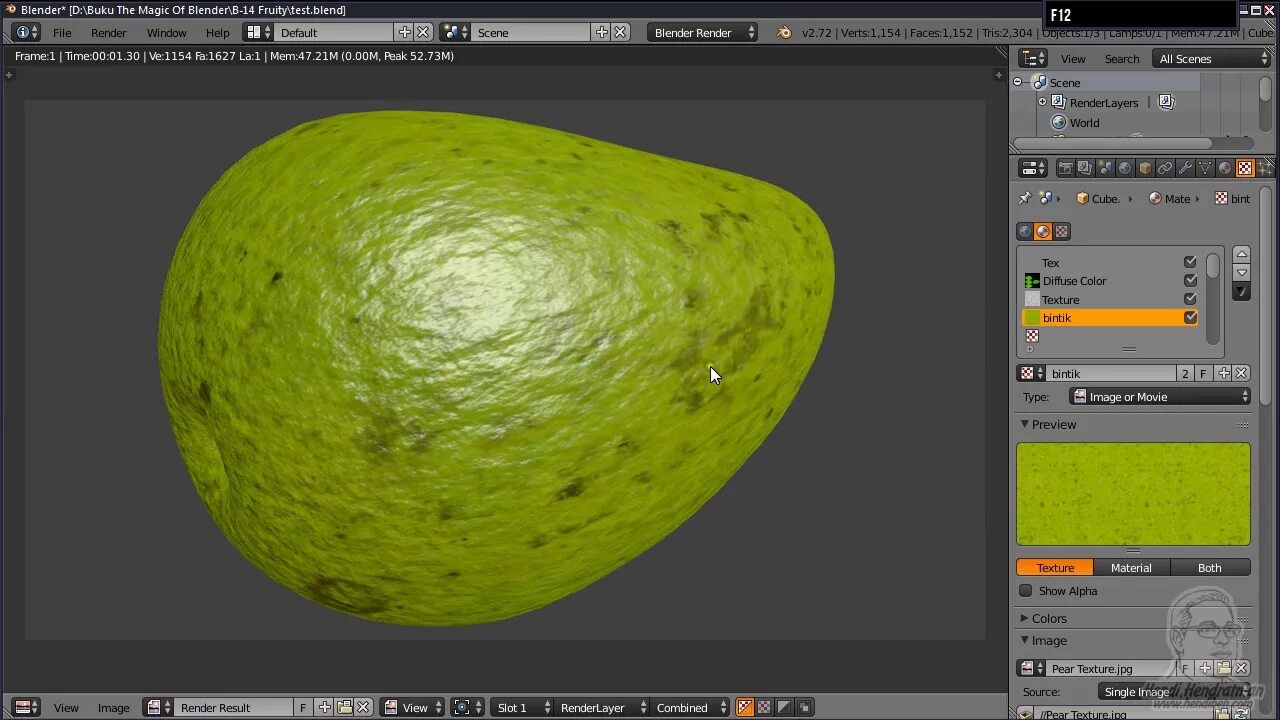Open texture Type Image or Movie dropdown
This screenshot has height=720, width=1280.
[1160, 397]
